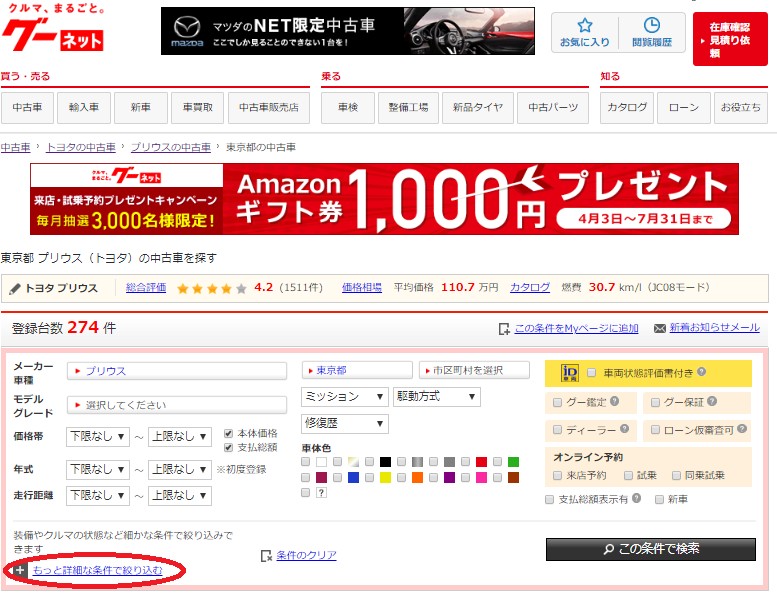Open the 総合評価 link

146,288
